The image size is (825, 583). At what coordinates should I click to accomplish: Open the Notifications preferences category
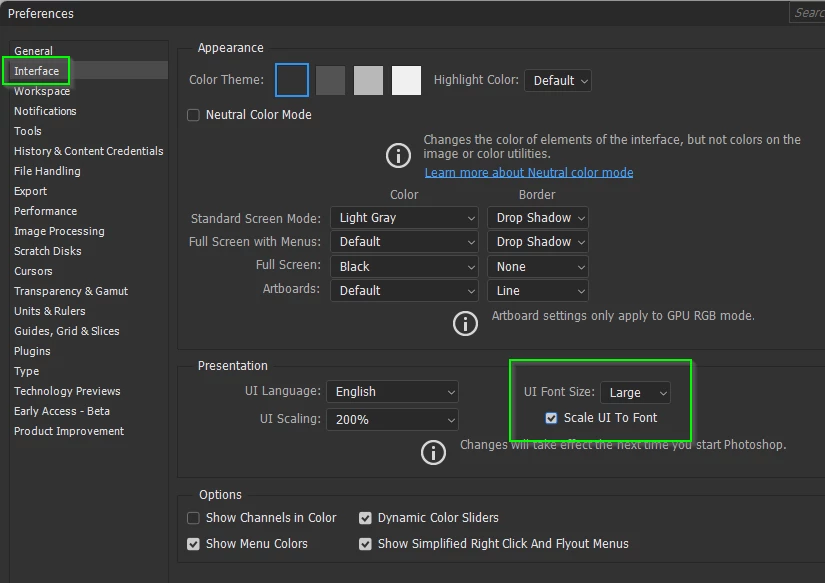pyautogui.click(x=45, y=111)
